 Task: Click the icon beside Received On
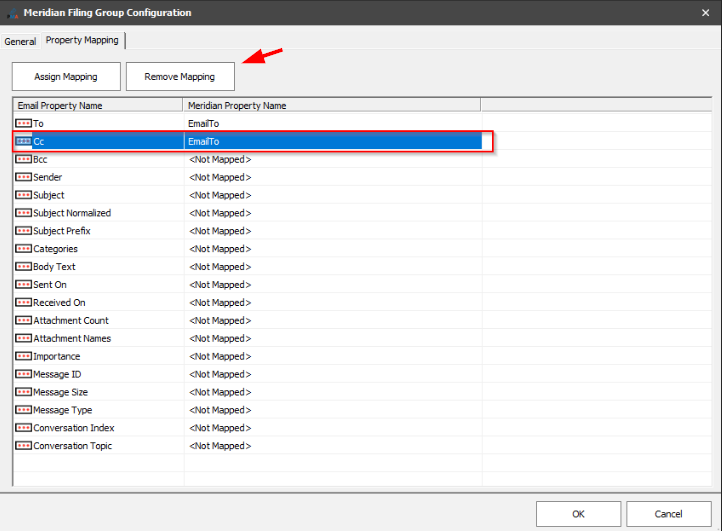(x=23, y=303)
